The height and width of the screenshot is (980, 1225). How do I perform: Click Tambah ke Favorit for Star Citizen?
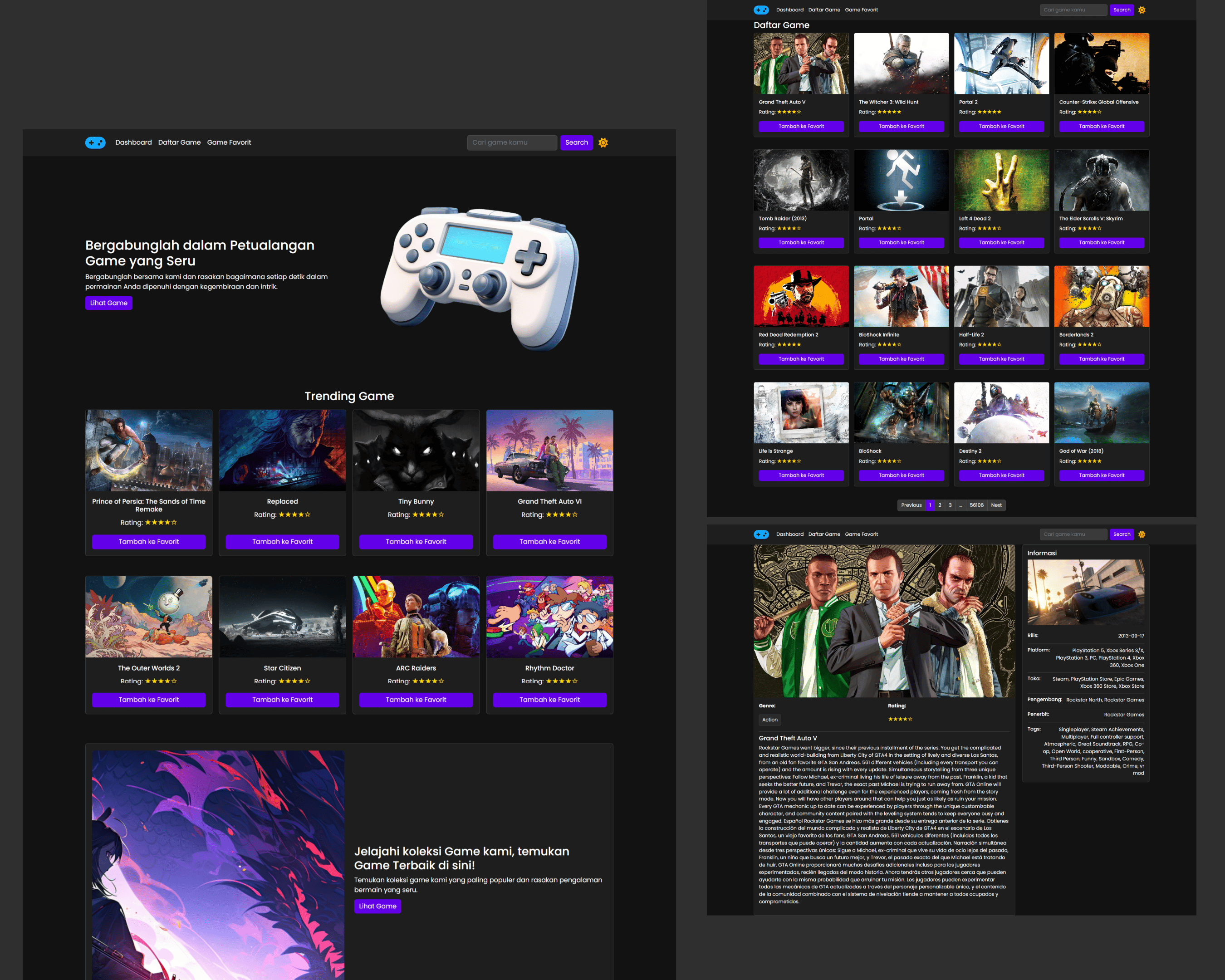[282, 699]
